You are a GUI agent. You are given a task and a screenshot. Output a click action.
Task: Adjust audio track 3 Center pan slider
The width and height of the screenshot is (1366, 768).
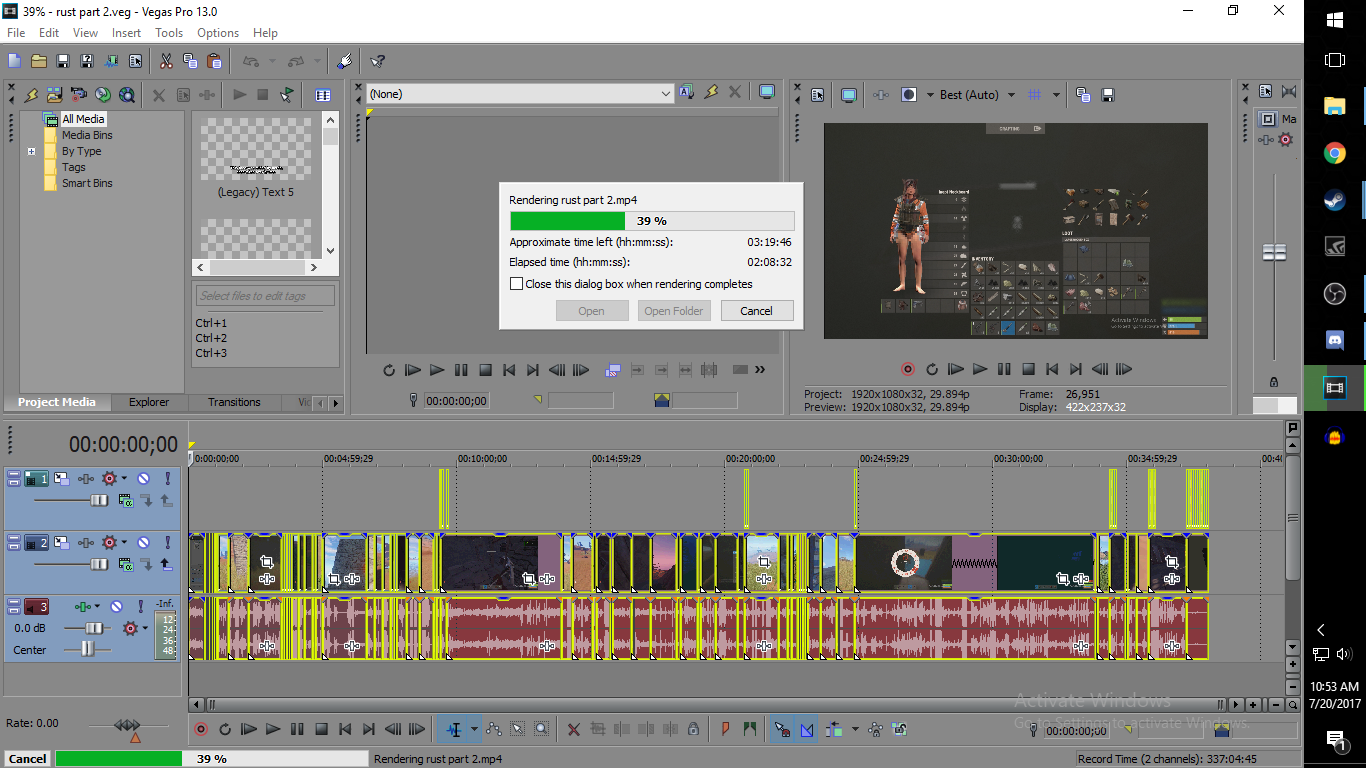(x=88, y=649)
